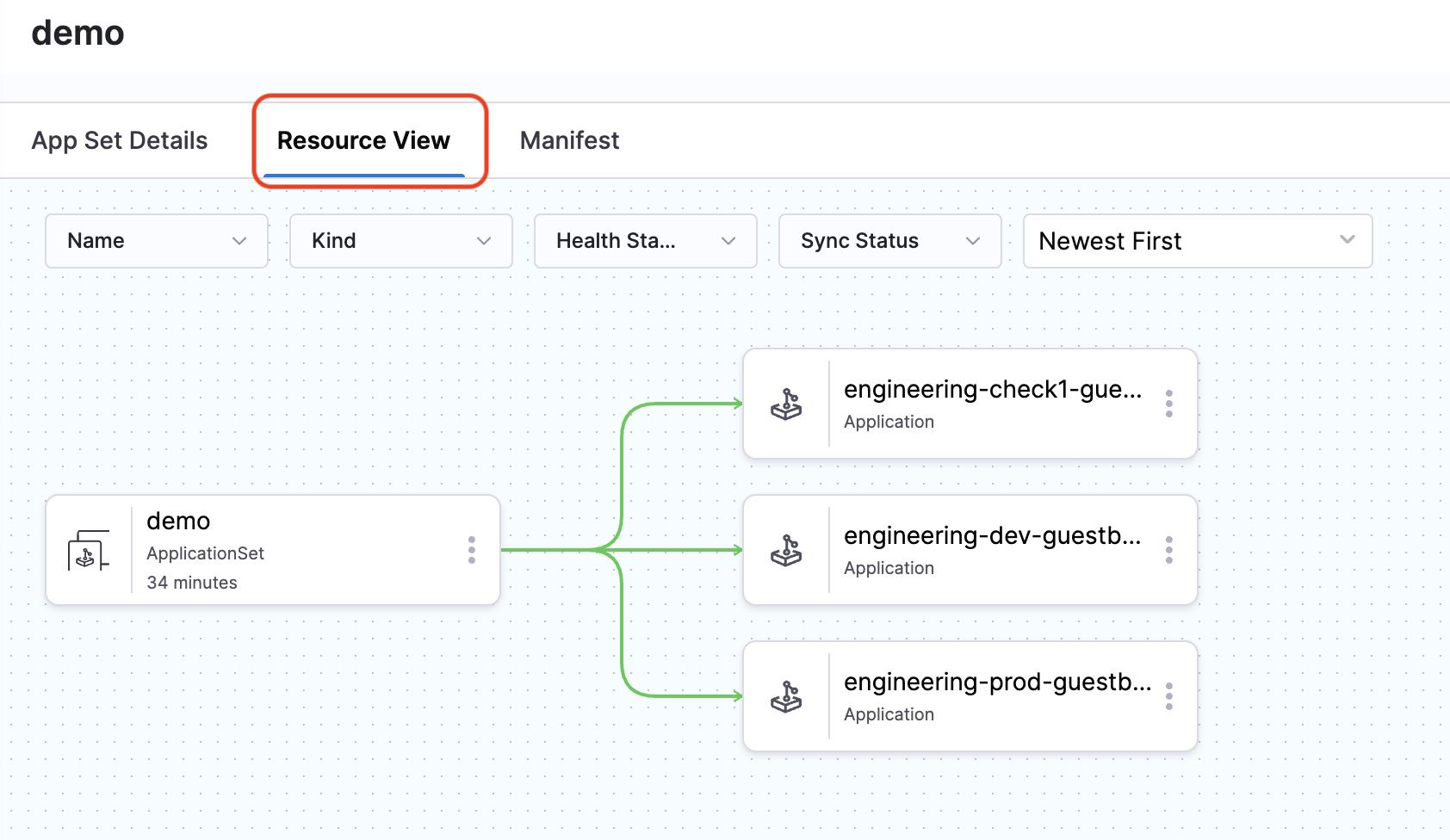Viewport: 1450px width, 840px height.
Task: Select the engineering-dev-guestb... application name
Action: pos(992,536)
